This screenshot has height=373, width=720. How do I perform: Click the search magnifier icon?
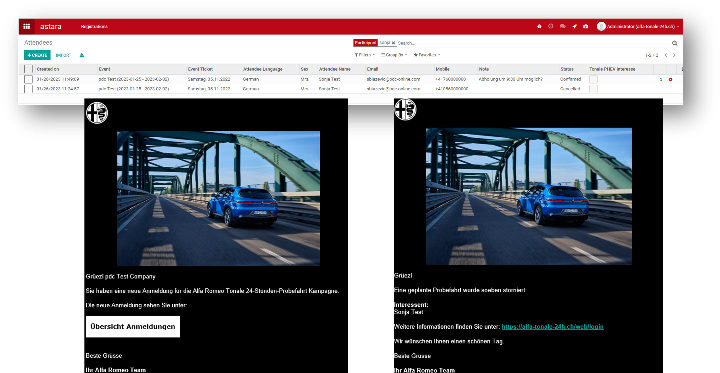675,43
